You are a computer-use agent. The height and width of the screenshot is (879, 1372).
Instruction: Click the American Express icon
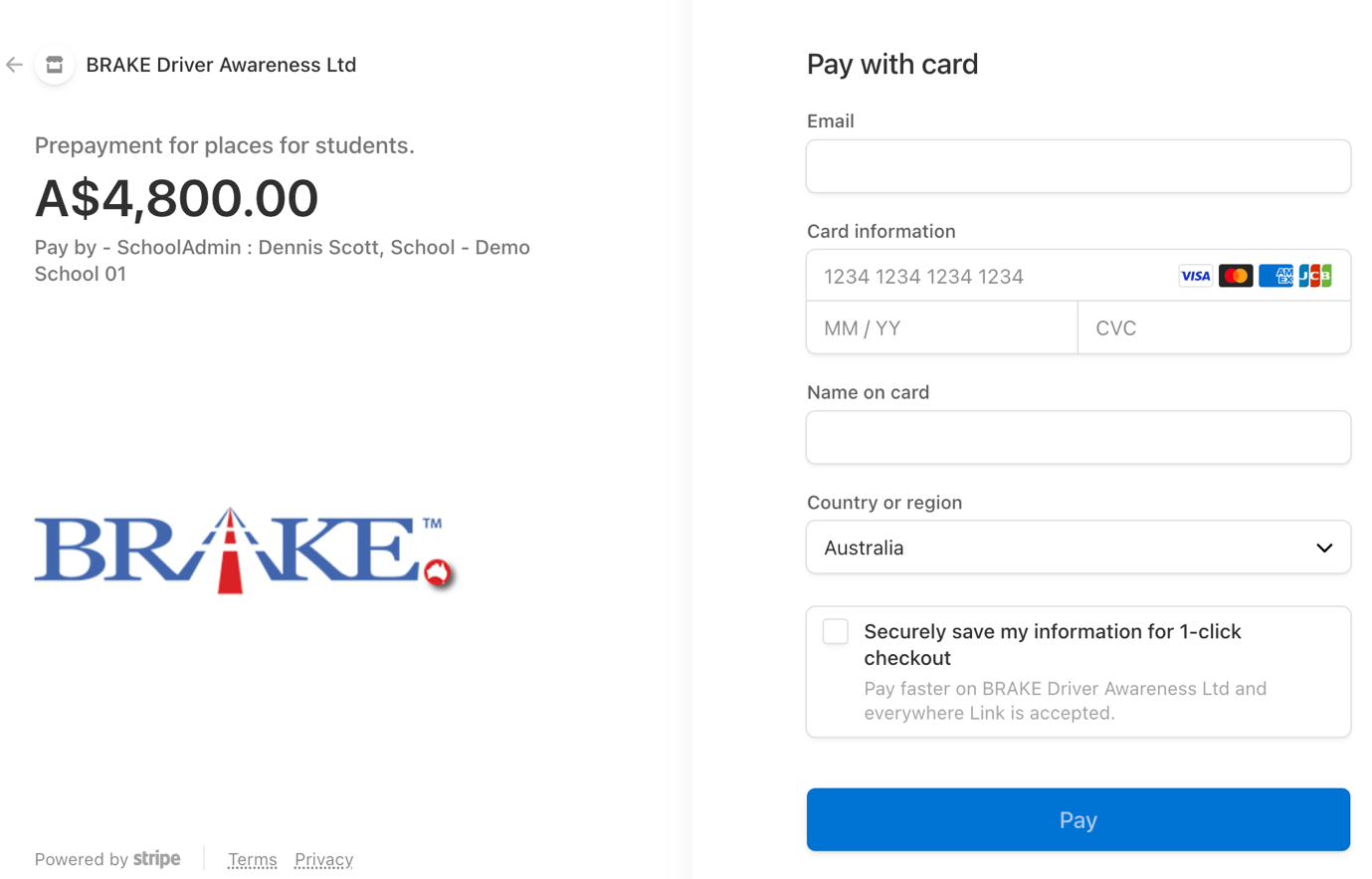point(1275,276)
